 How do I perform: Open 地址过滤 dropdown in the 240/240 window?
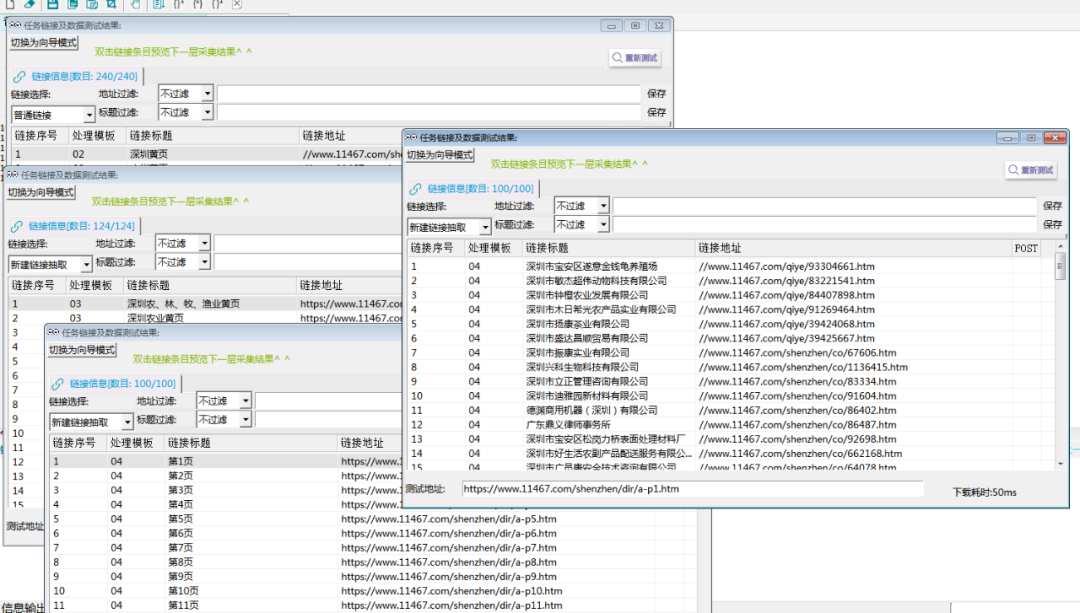tap(185, 94)
